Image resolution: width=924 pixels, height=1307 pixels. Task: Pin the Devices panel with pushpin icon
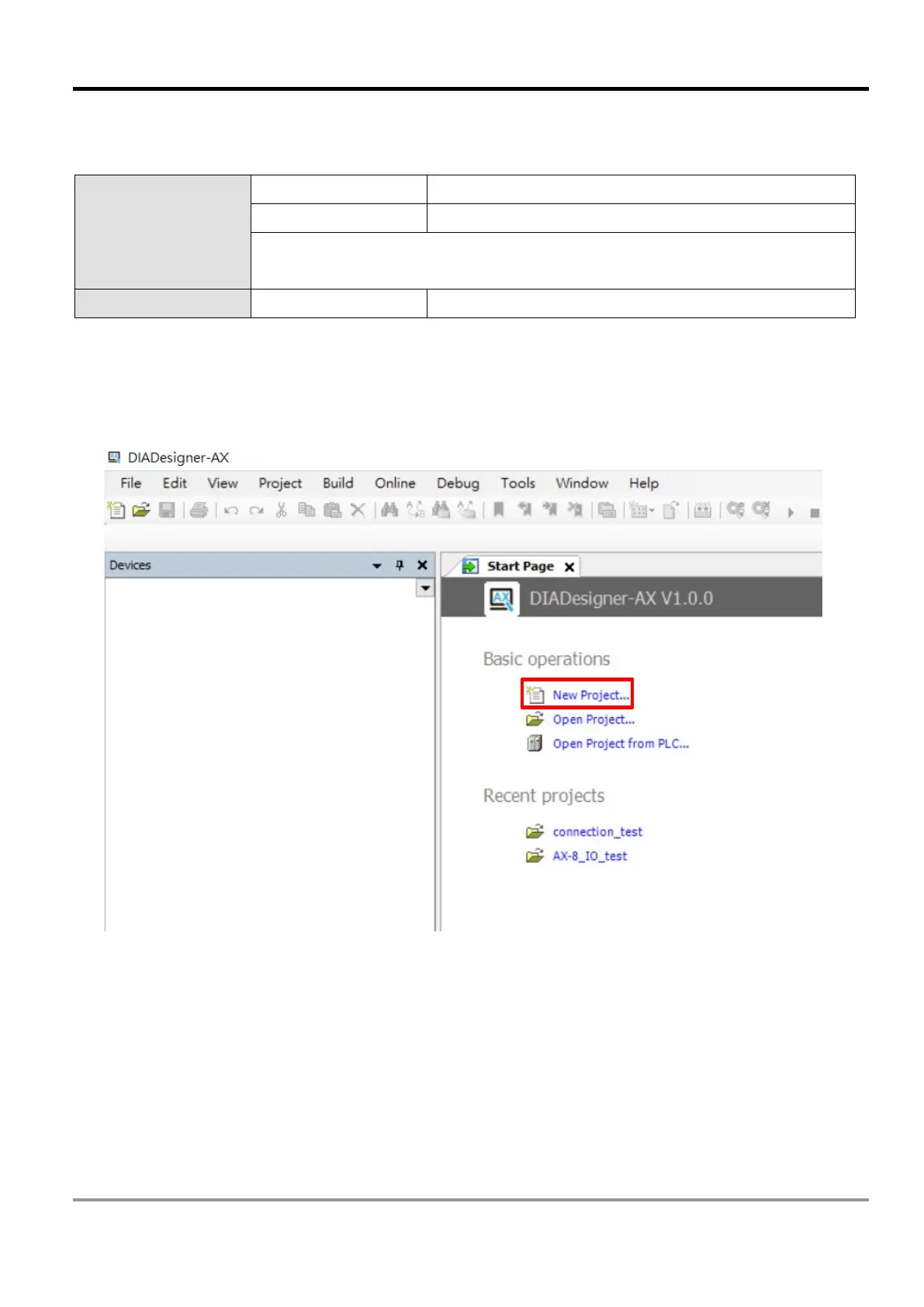pyautogui.click(x=400, y=565)
